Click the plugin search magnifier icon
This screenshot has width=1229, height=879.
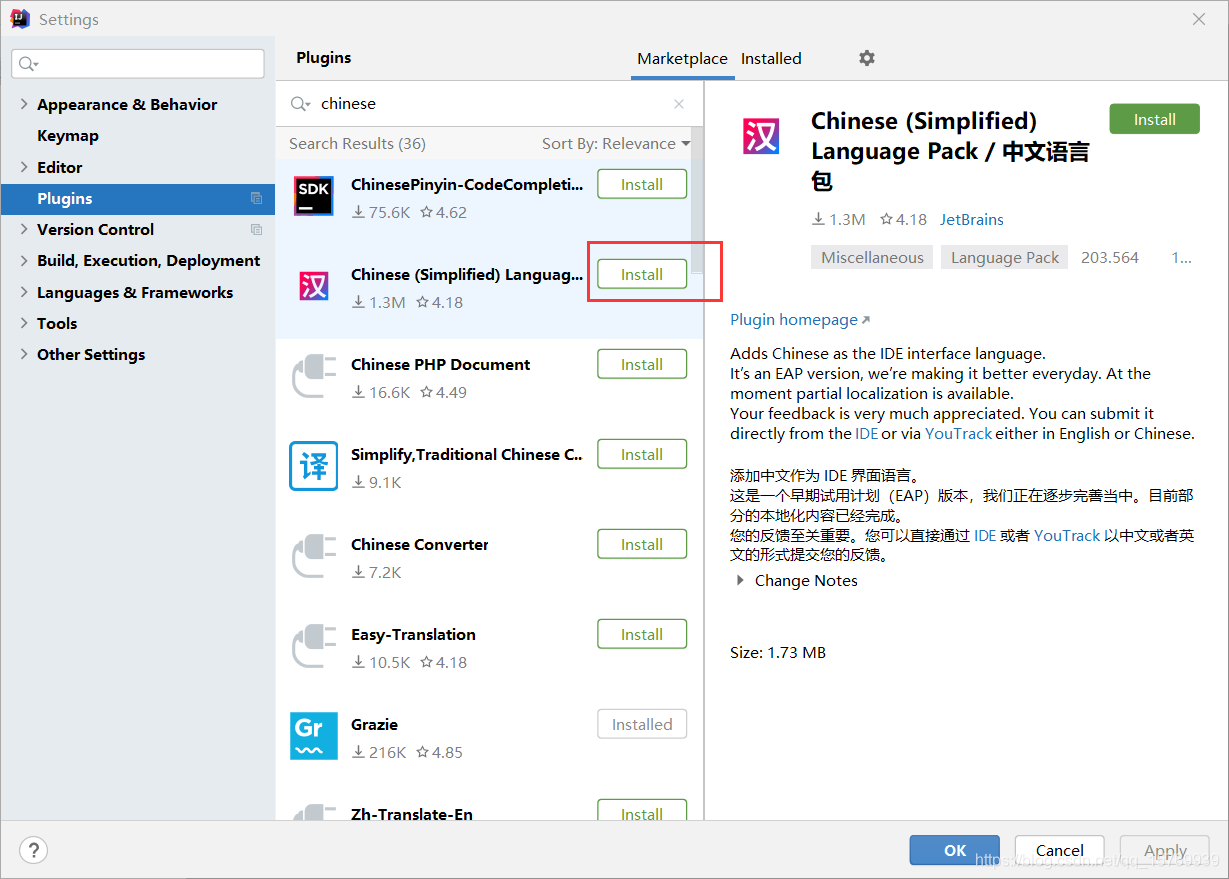300,104
